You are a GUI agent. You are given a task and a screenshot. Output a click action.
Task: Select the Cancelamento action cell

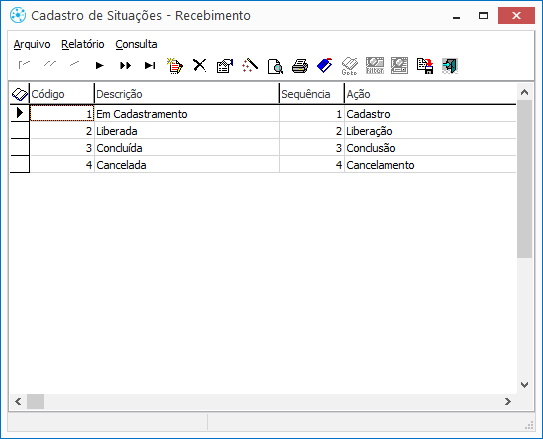[x=430, y=165]
